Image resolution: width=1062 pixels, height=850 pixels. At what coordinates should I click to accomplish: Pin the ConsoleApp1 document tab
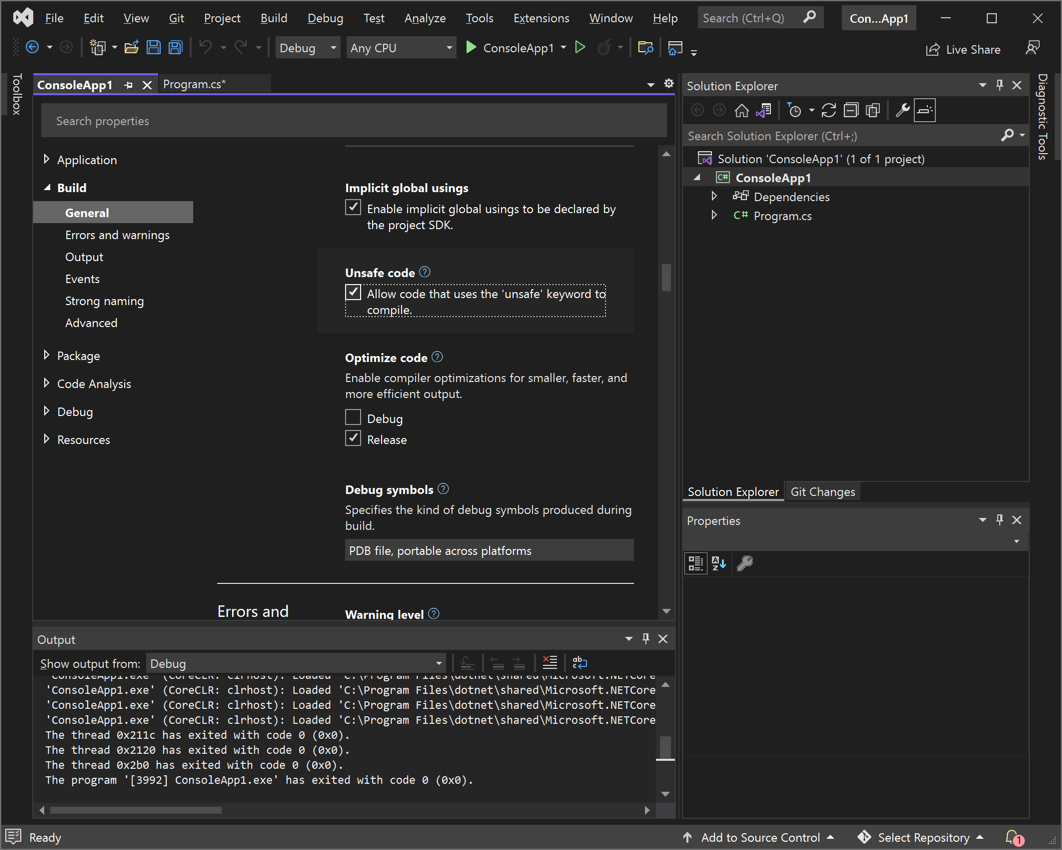point(129,85)
